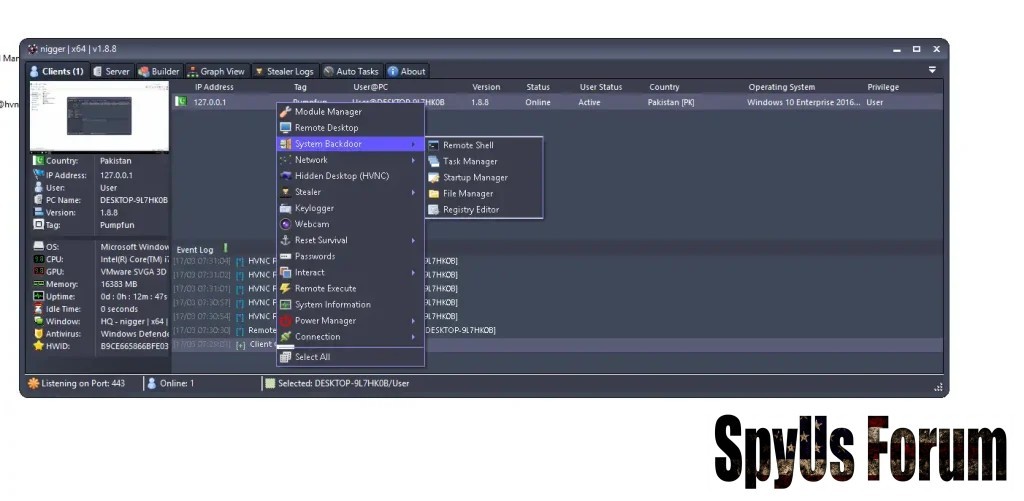The image size is (1024, 501).
Task: Expand the Power Manager submenu
Action: [413, 321]
